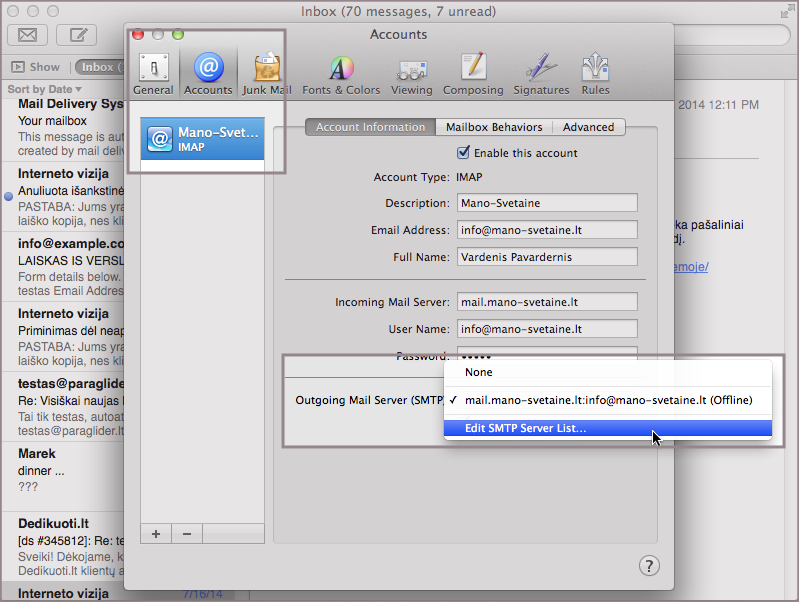
Task: Open Junk Mail preferences
Action: click(266, 74)
